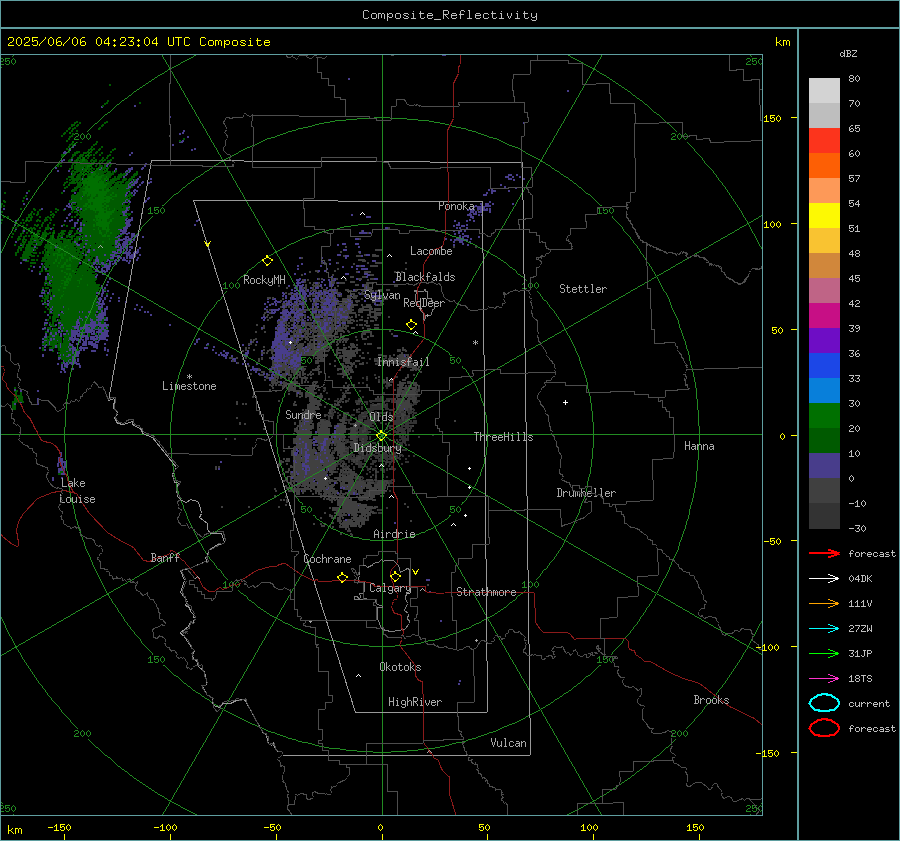Click the Brooks city label
Viewport: 900px width, 841px height.
[711, 700]
